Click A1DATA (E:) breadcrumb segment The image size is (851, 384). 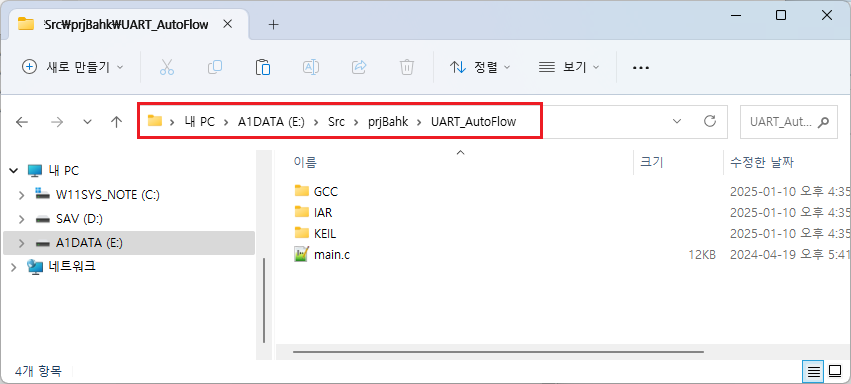point(271,121)
